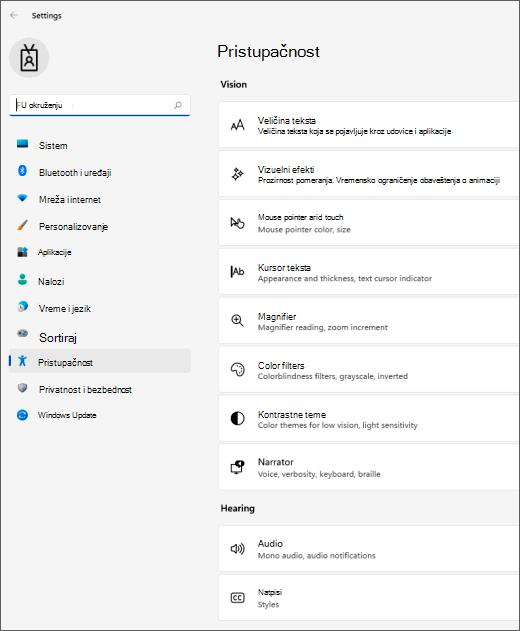
Task: Open Vreme i jezik settings
Action: (x=100, y=308)
